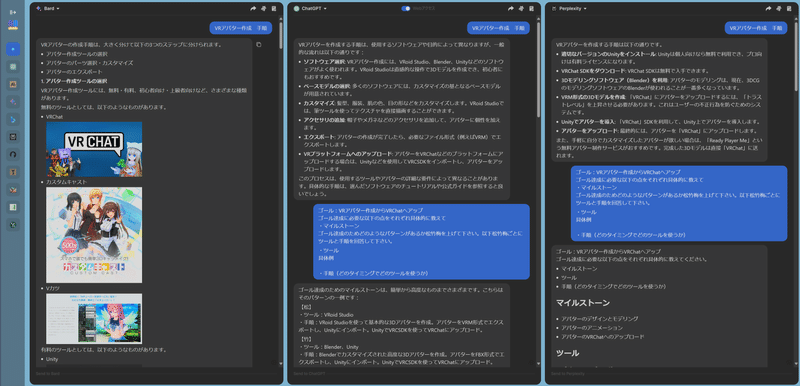Click the long blue goal prompt in ChatGPT panel
Image resolution: width=800 pixels, height=386 pixels.
(422, 242)
